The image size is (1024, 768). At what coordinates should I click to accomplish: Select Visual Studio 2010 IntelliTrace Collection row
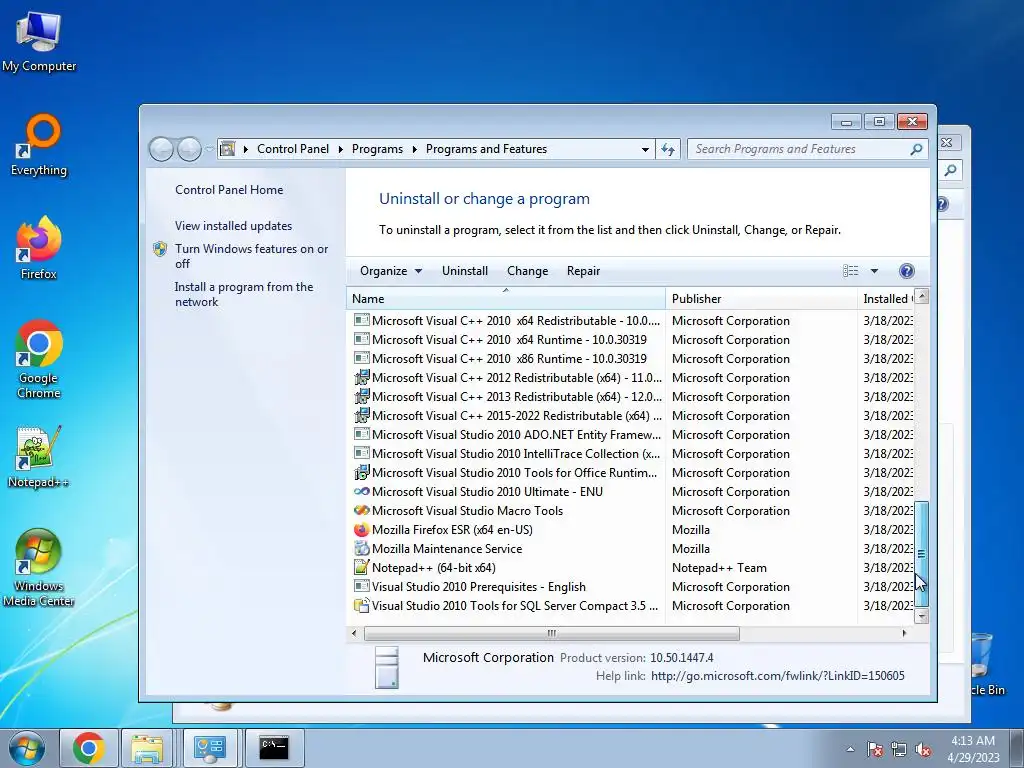click(632, 453)
